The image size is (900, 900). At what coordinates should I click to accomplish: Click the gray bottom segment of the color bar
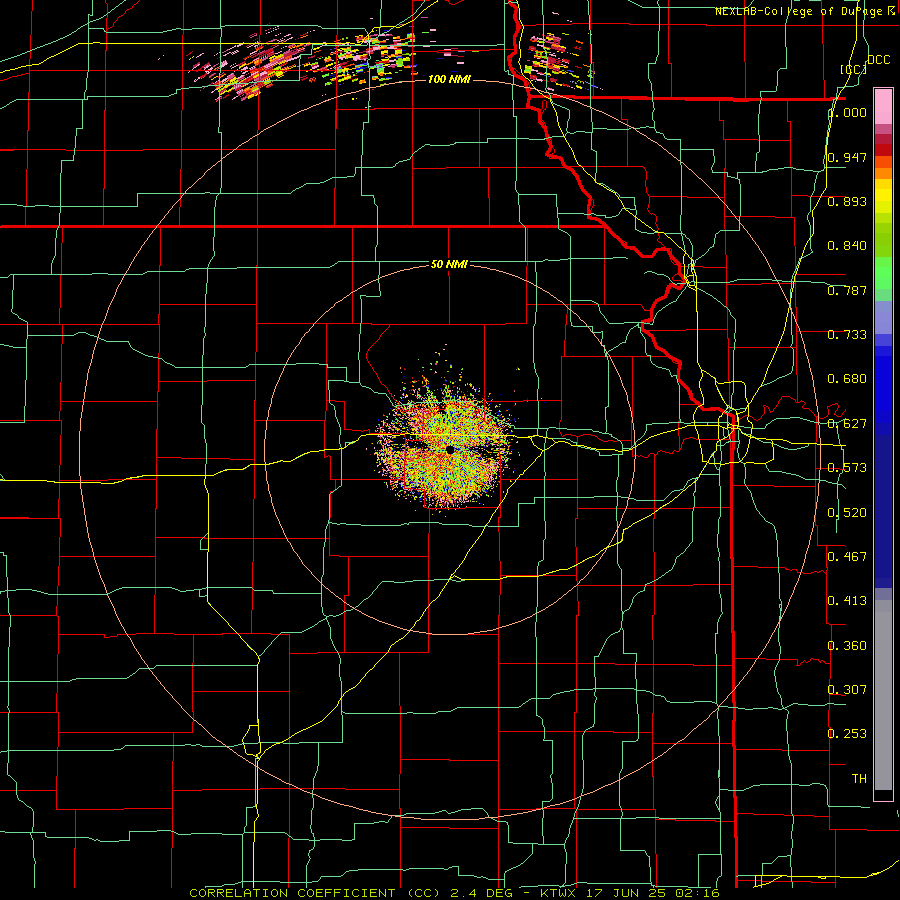pyautogui.click(x=883, y=695)
